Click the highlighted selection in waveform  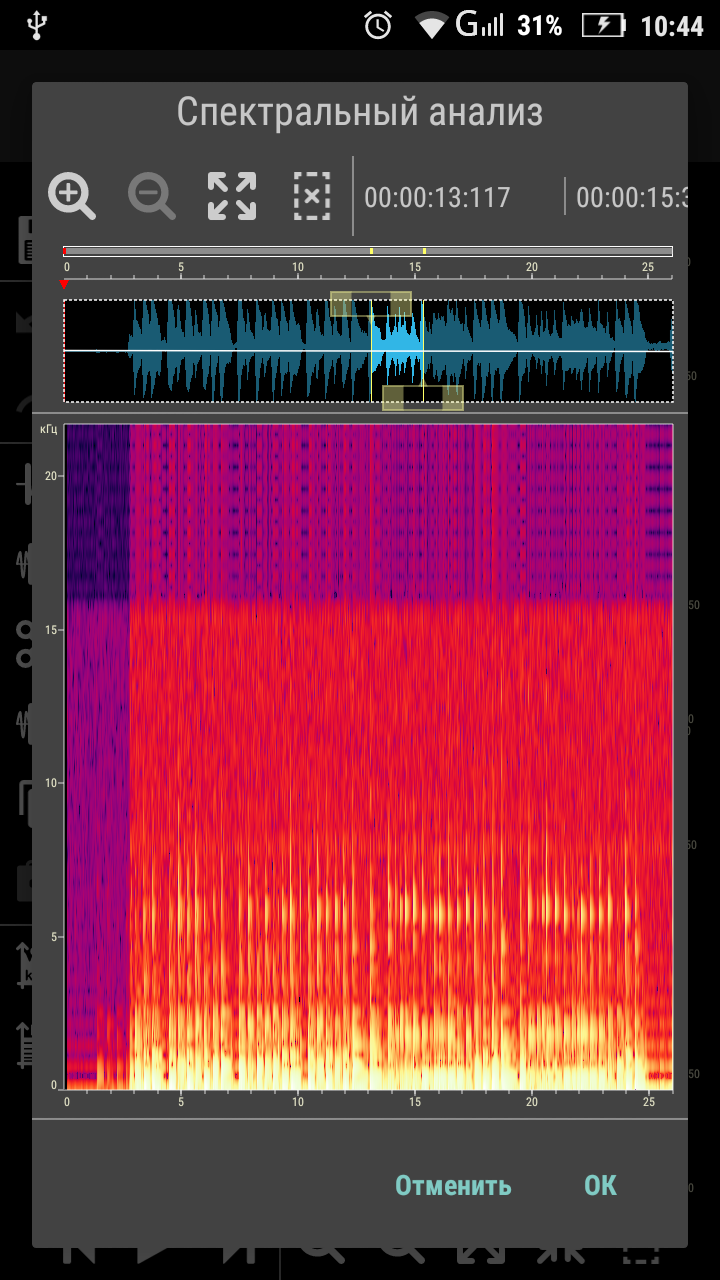(x=397, y=351)
